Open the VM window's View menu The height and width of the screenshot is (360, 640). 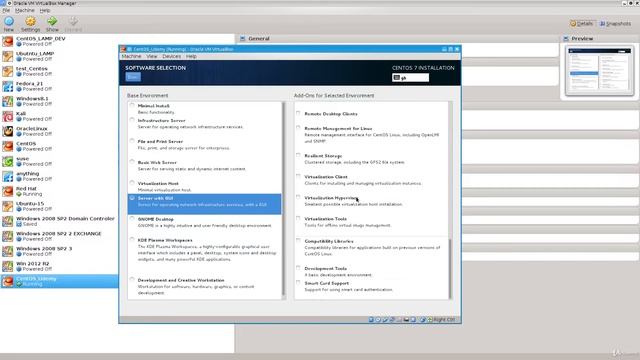pos(152,56)
